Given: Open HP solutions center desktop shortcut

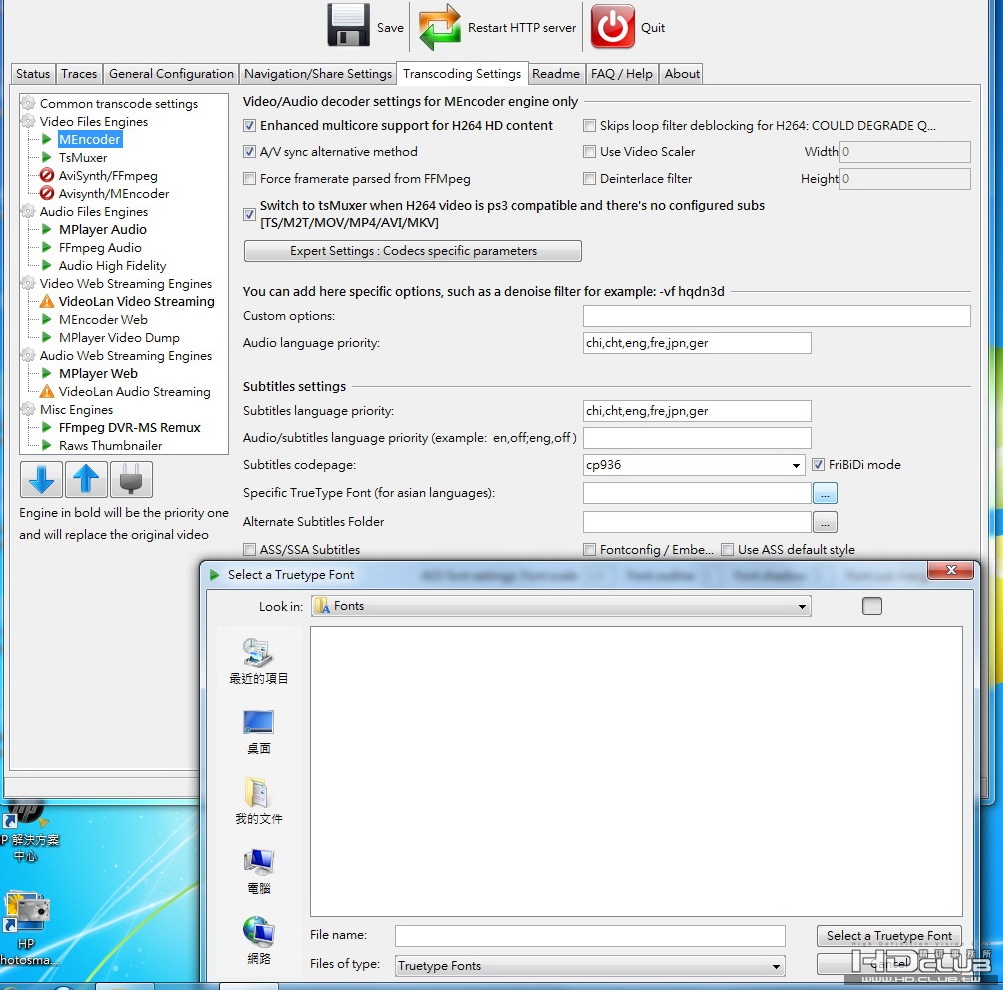Looking at the screenshot, I should tap(29, 831).
